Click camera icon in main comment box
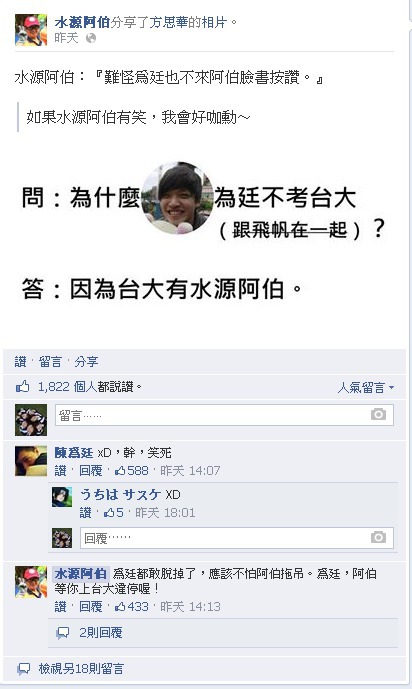The width and height of the screenshot is (412, 689). (378, 414)
